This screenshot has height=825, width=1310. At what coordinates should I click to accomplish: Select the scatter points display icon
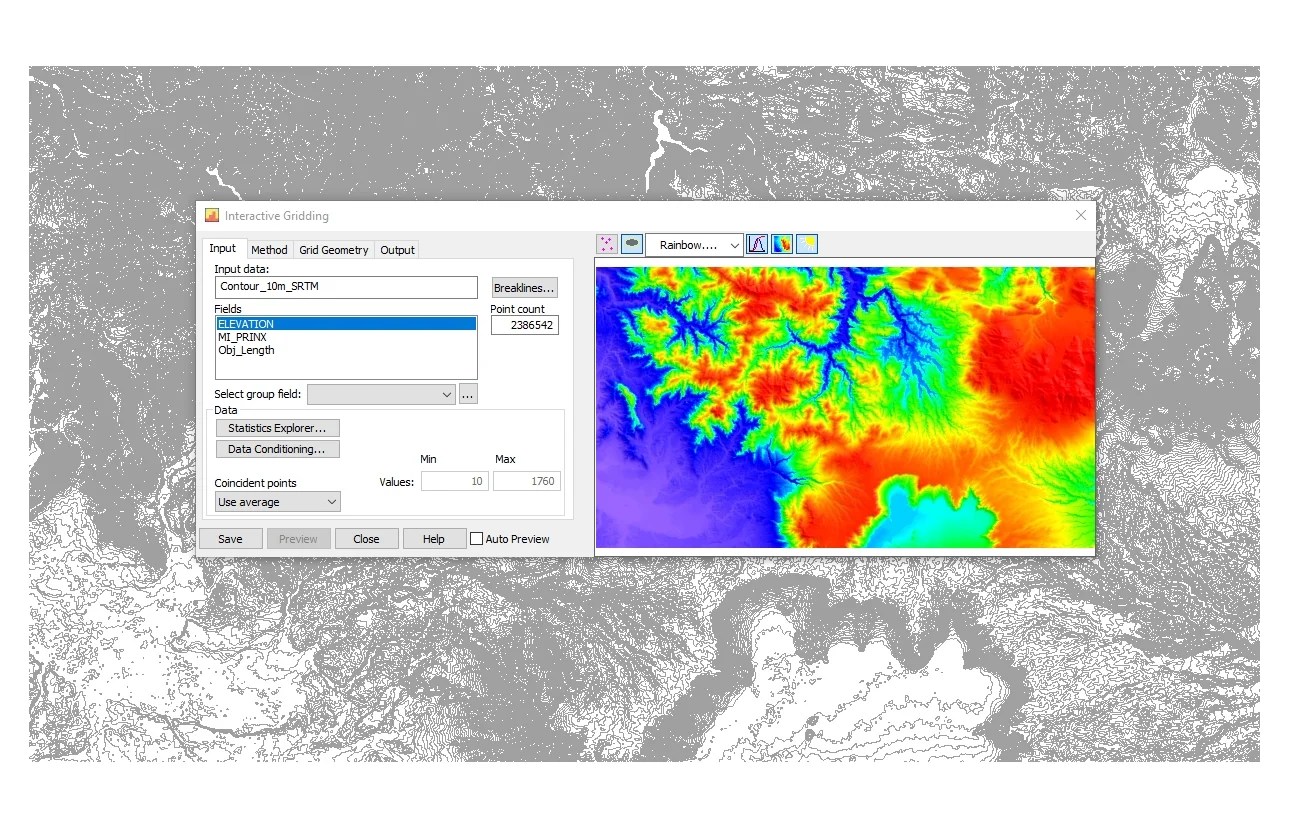(607, 244)
